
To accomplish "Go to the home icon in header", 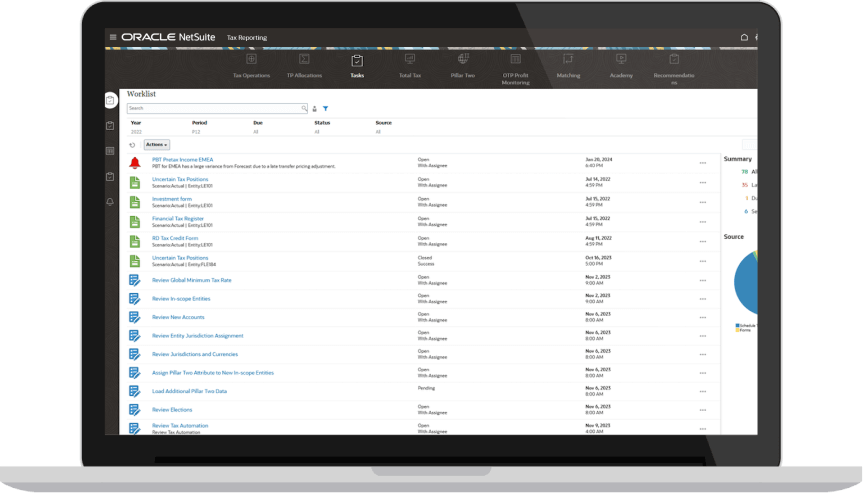I will click(744, 37).
